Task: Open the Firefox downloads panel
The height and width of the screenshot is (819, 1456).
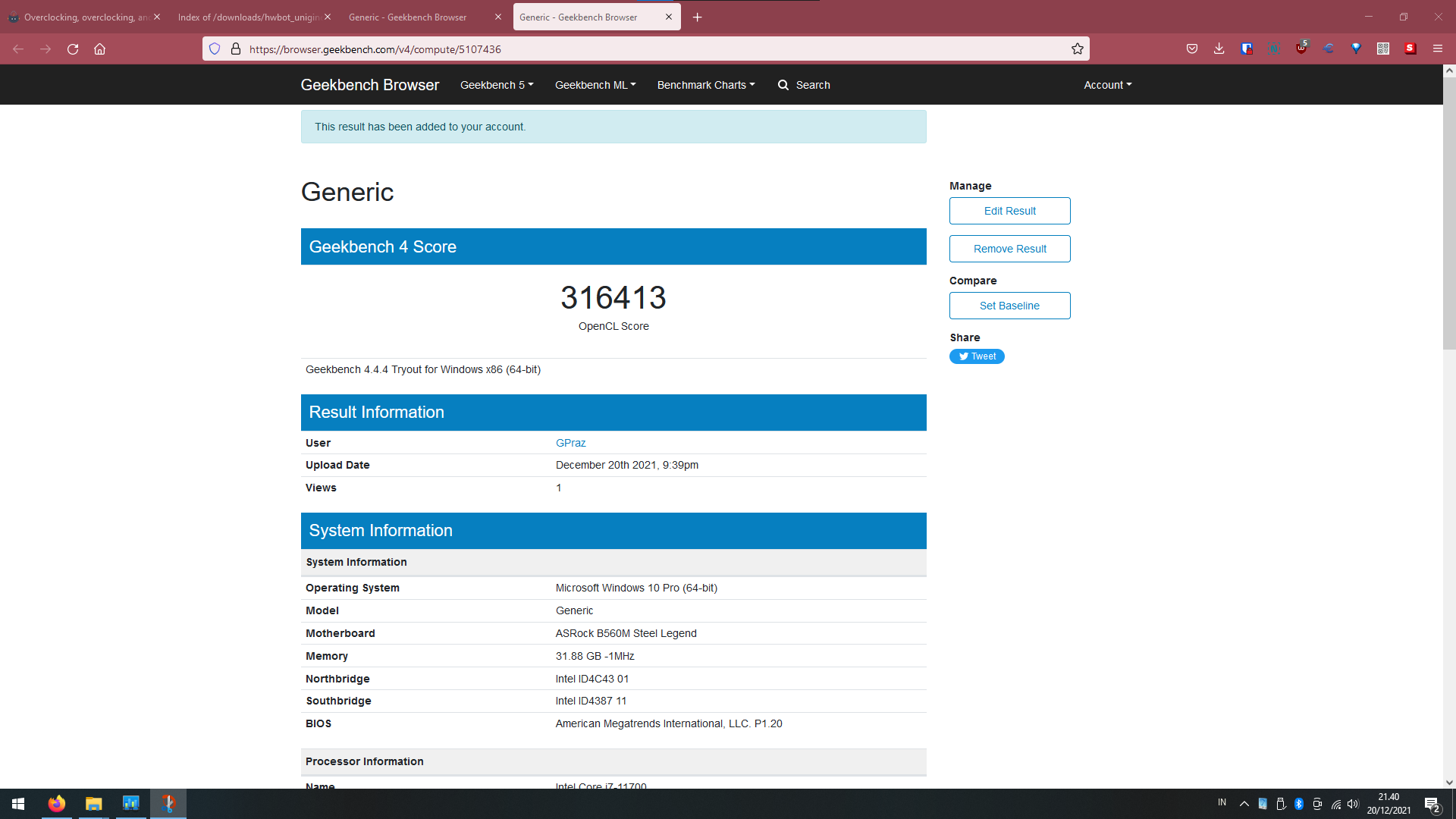Action: tap(1219, 49)
